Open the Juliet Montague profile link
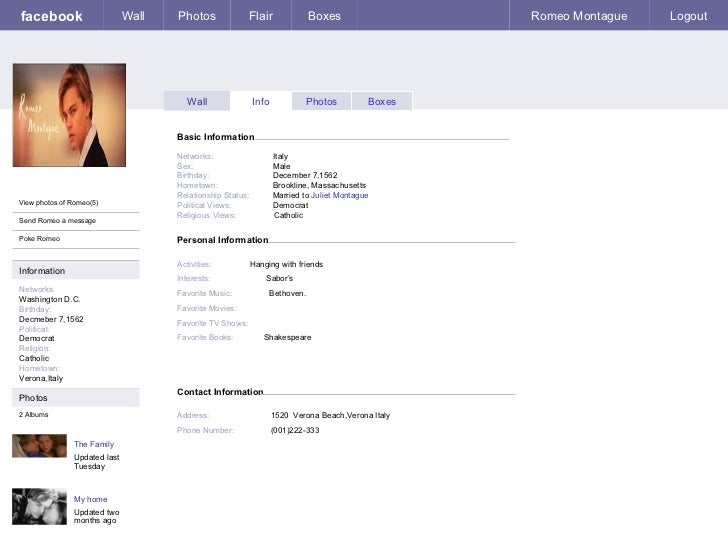 (339, 195)
